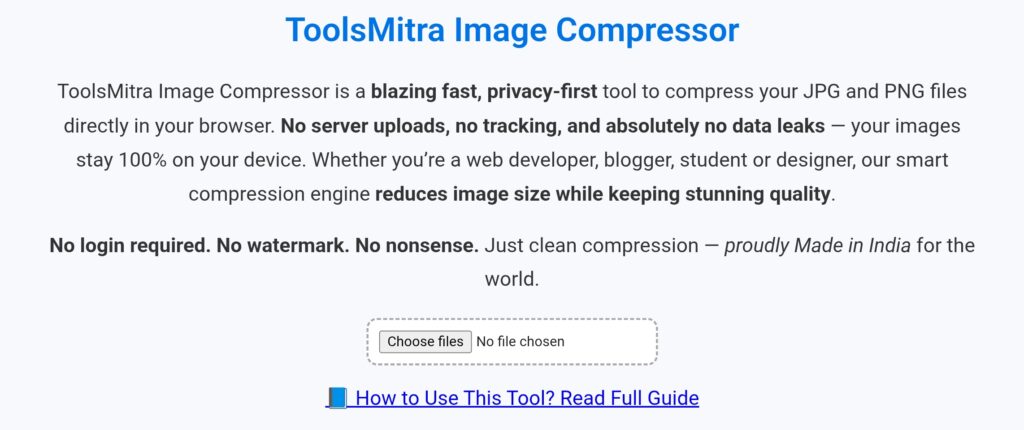1024x430 pixels.
Task: Click the Choose files button
Action: coord(425,342)
